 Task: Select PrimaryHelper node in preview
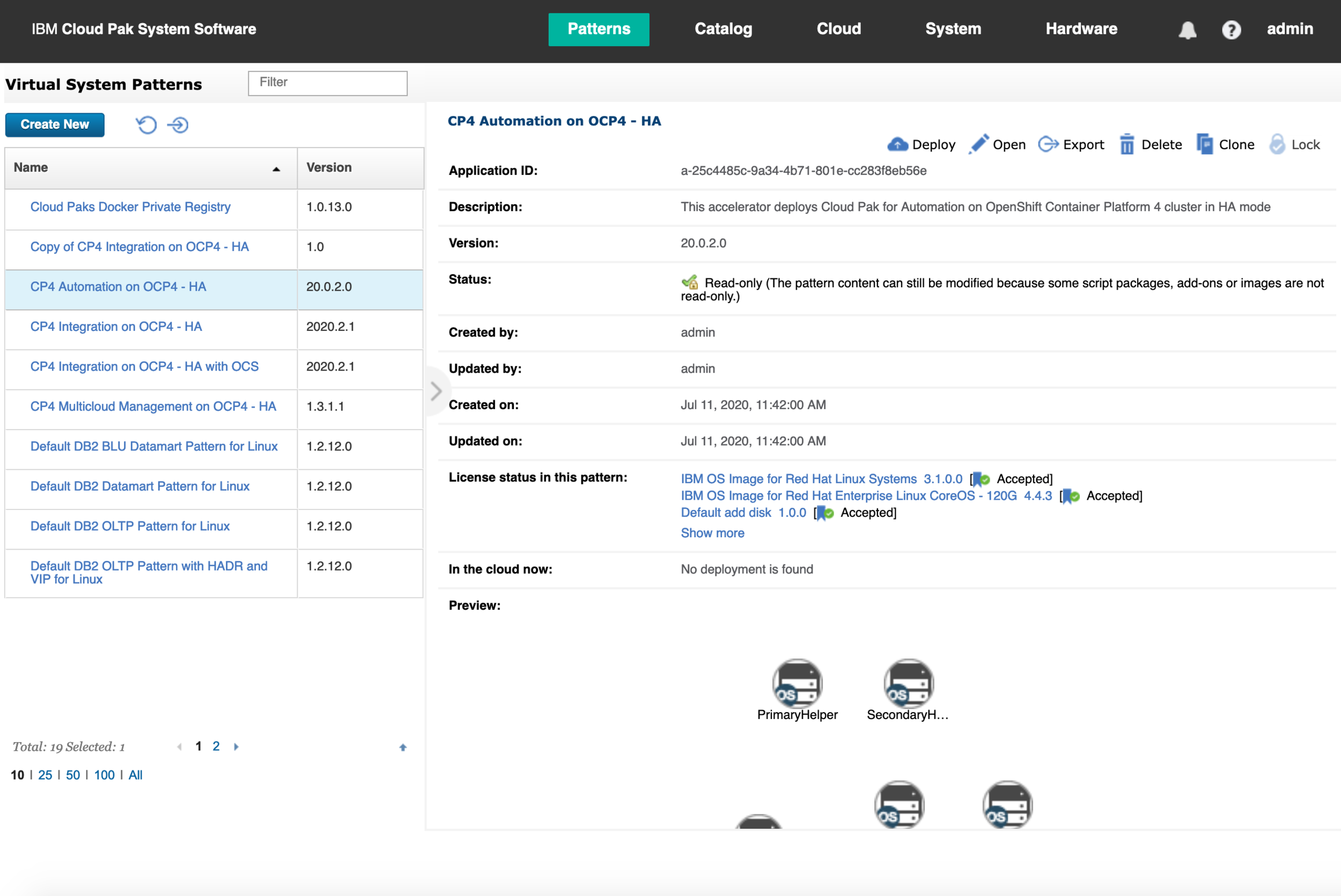click(x=797, y=684)
